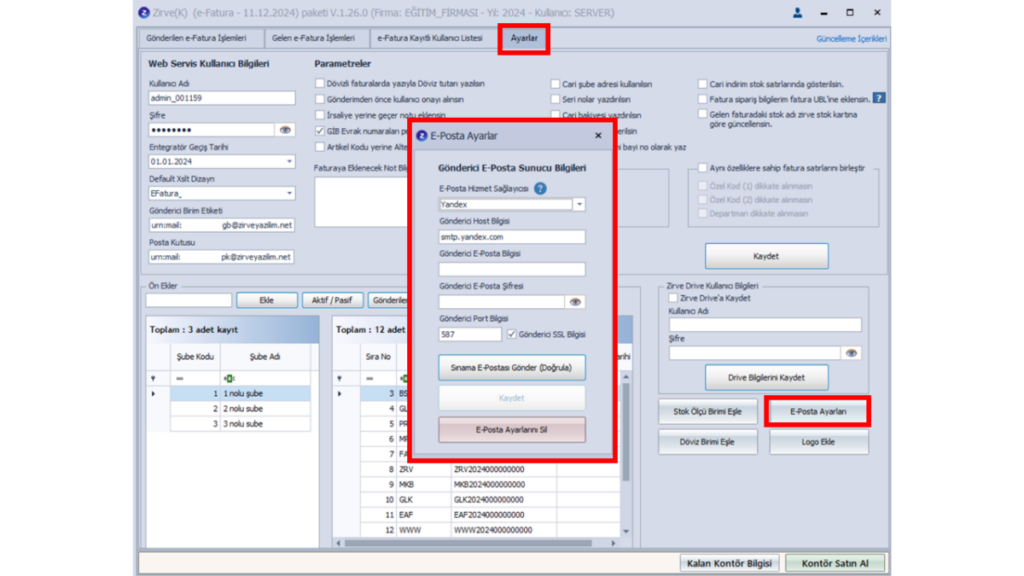Check Gönderimden önce kullanıcı onayı alınsın
The width and height of the screenshot is (1024, 576).
[320, 99]
